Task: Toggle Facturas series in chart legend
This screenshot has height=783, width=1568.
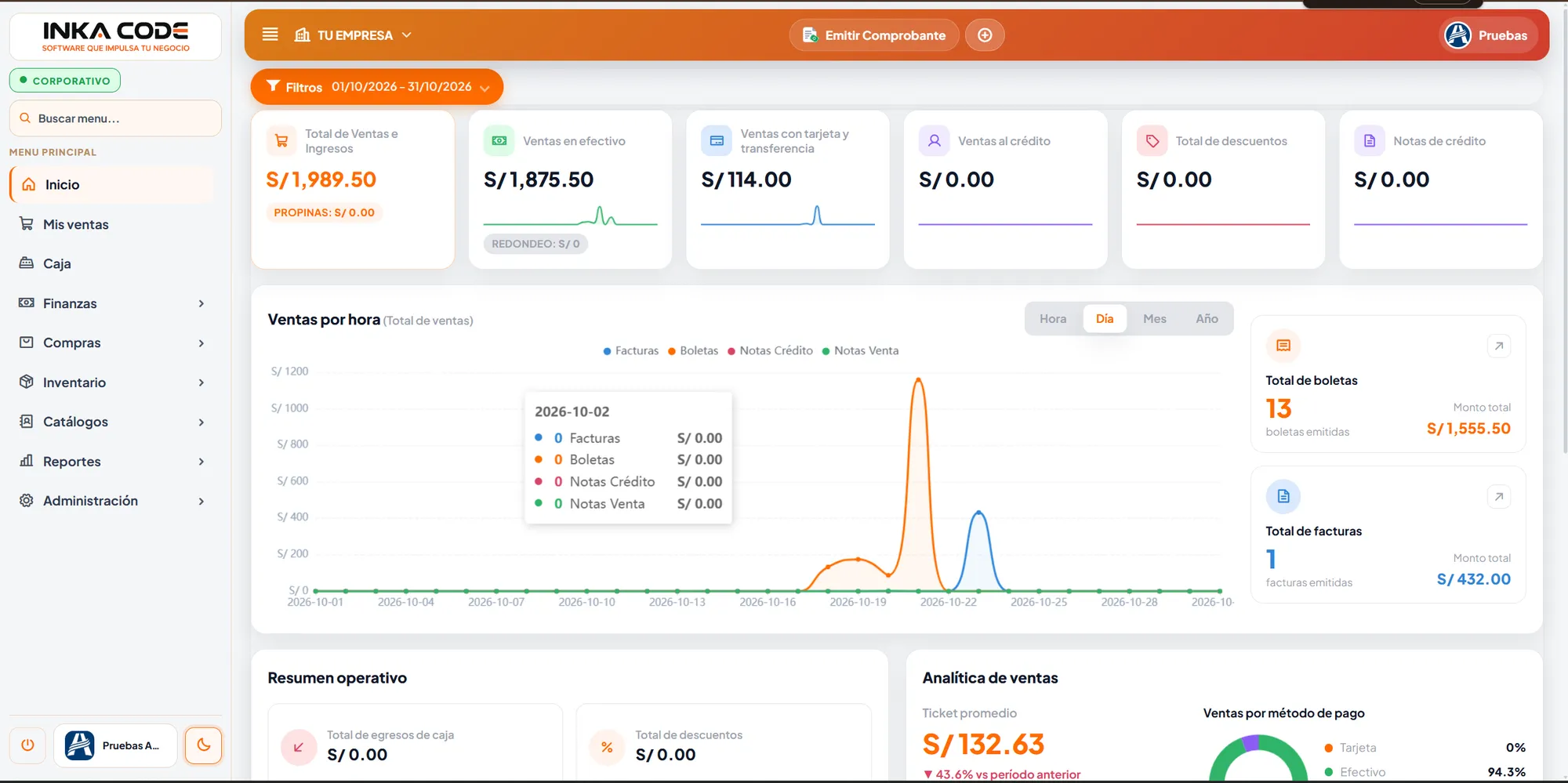Action: coord(631,350)
